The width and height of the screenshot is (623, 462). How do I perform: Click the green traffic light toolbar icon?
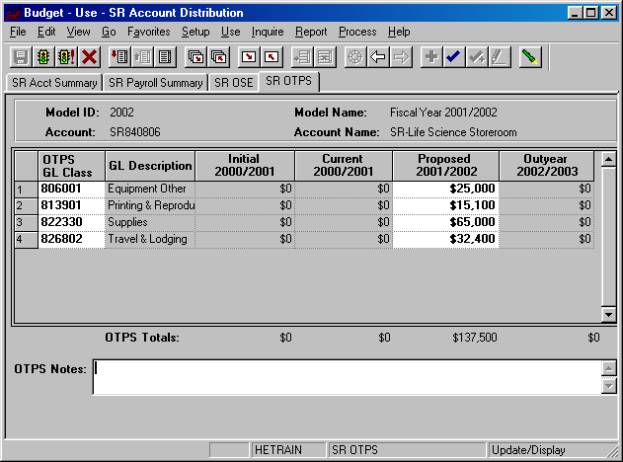tap(42, 59)
